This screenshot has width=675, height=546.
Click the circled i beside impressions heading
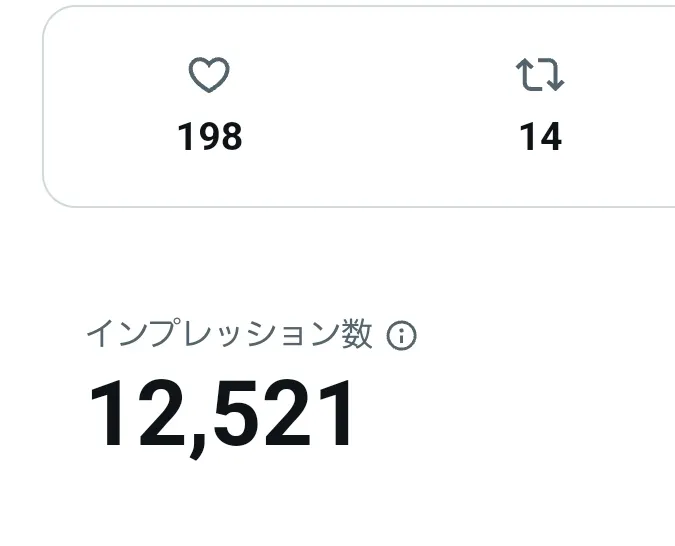coord(401,335)
